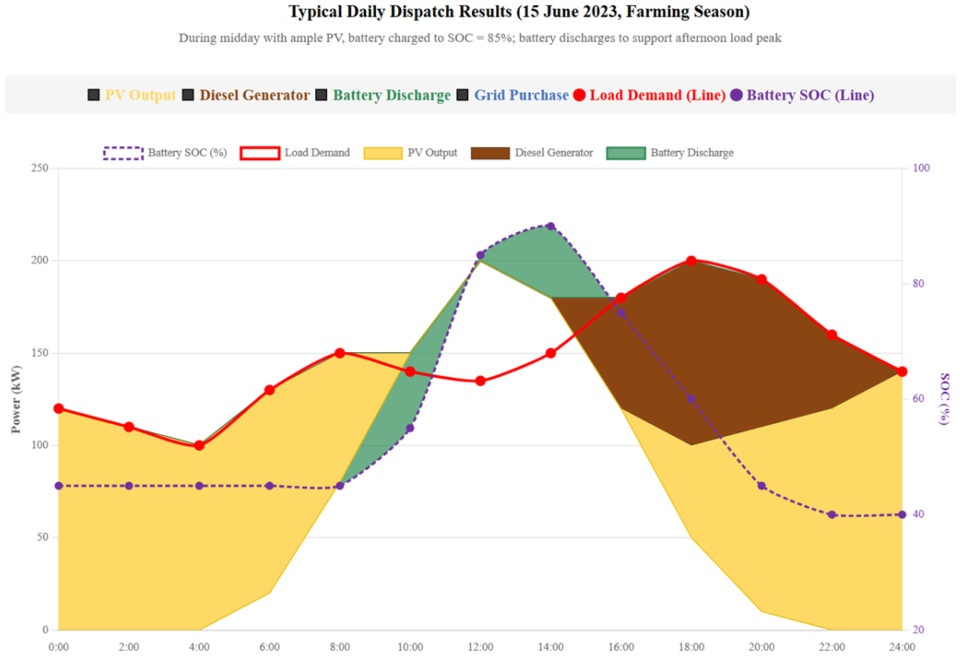Click the '250' left axis tick label

(x=39, y=168)
